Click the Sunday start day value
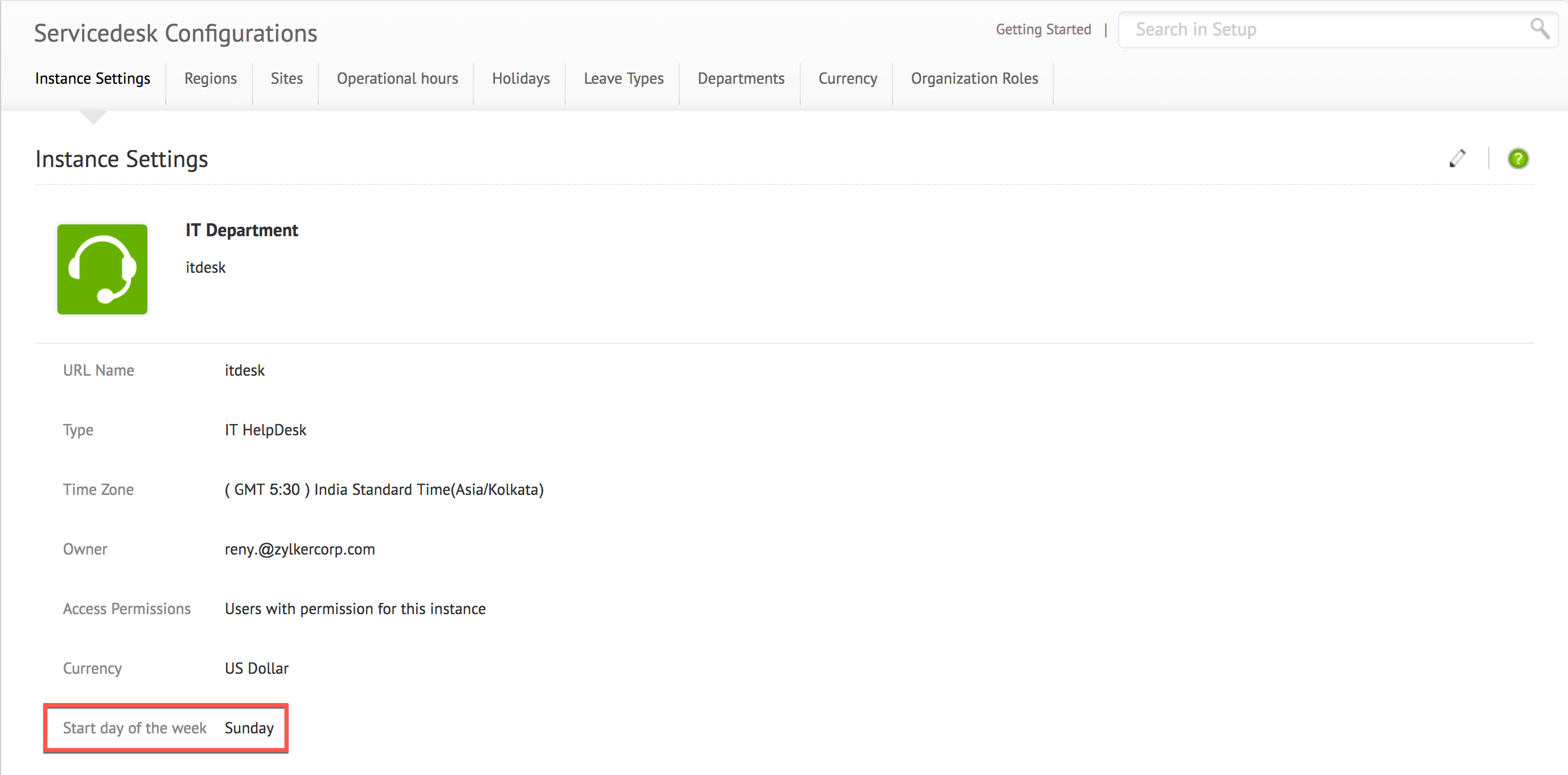1568x775 pixels. 249,728
